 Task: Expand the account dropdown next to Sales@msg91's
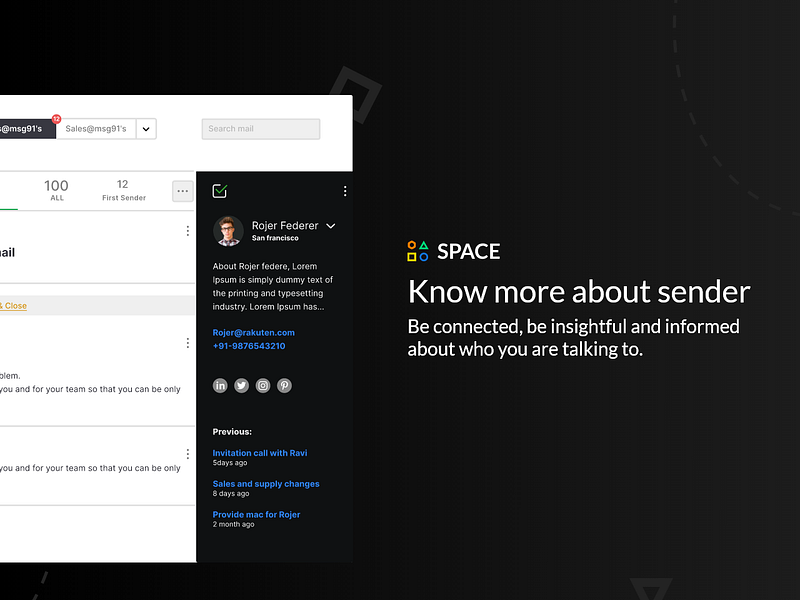coord(145,128)
